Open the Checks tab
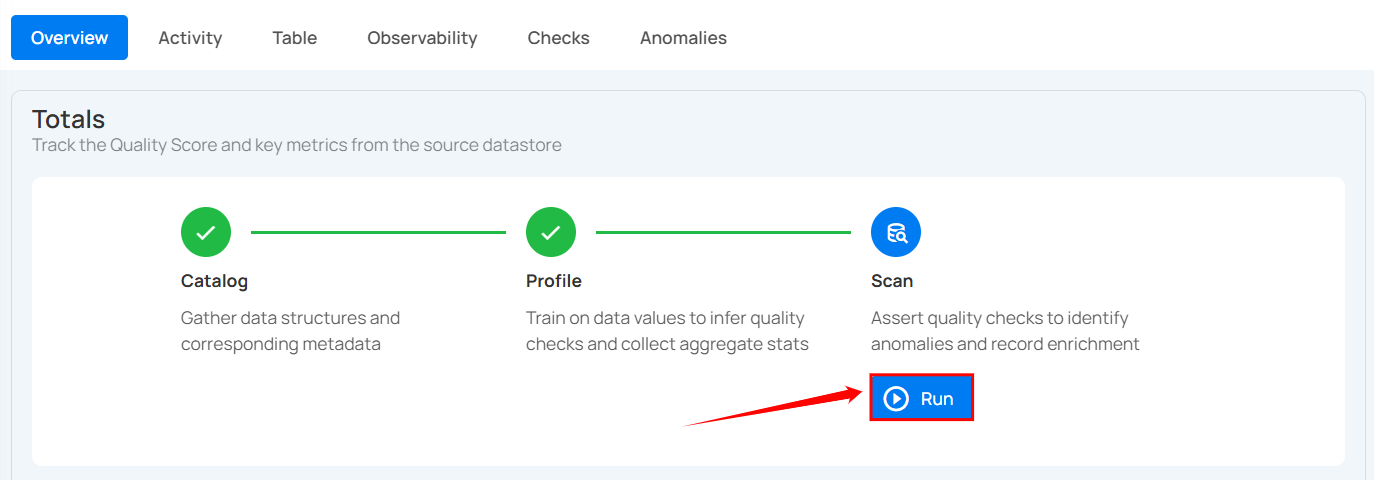 tap(558, 38)
